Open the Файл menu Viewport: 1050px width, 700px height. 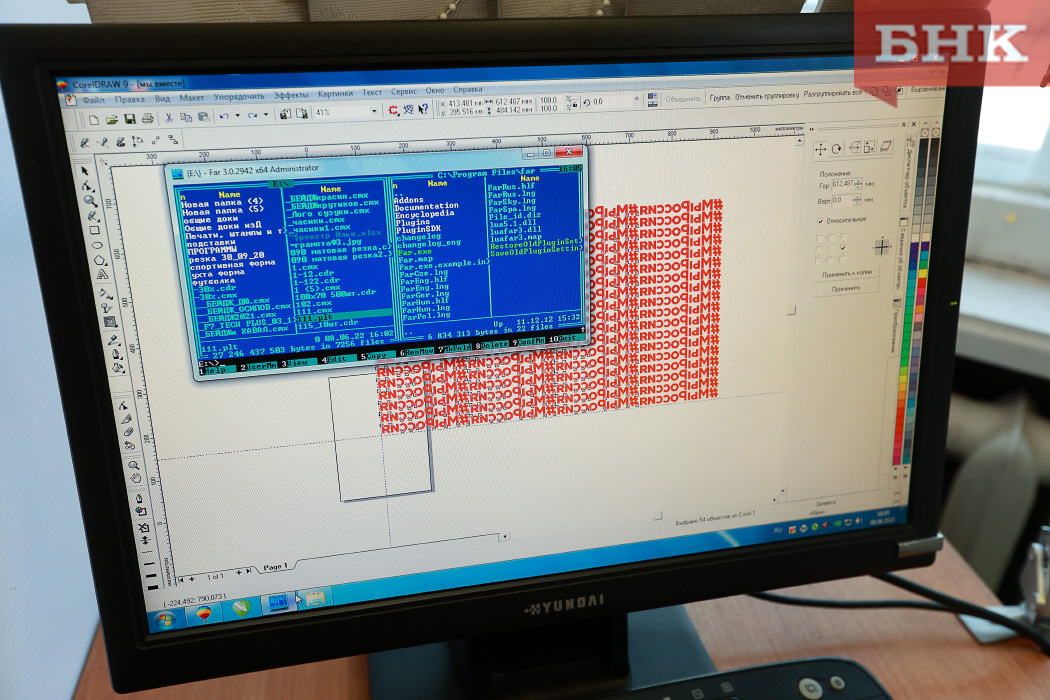pos(94,100)
